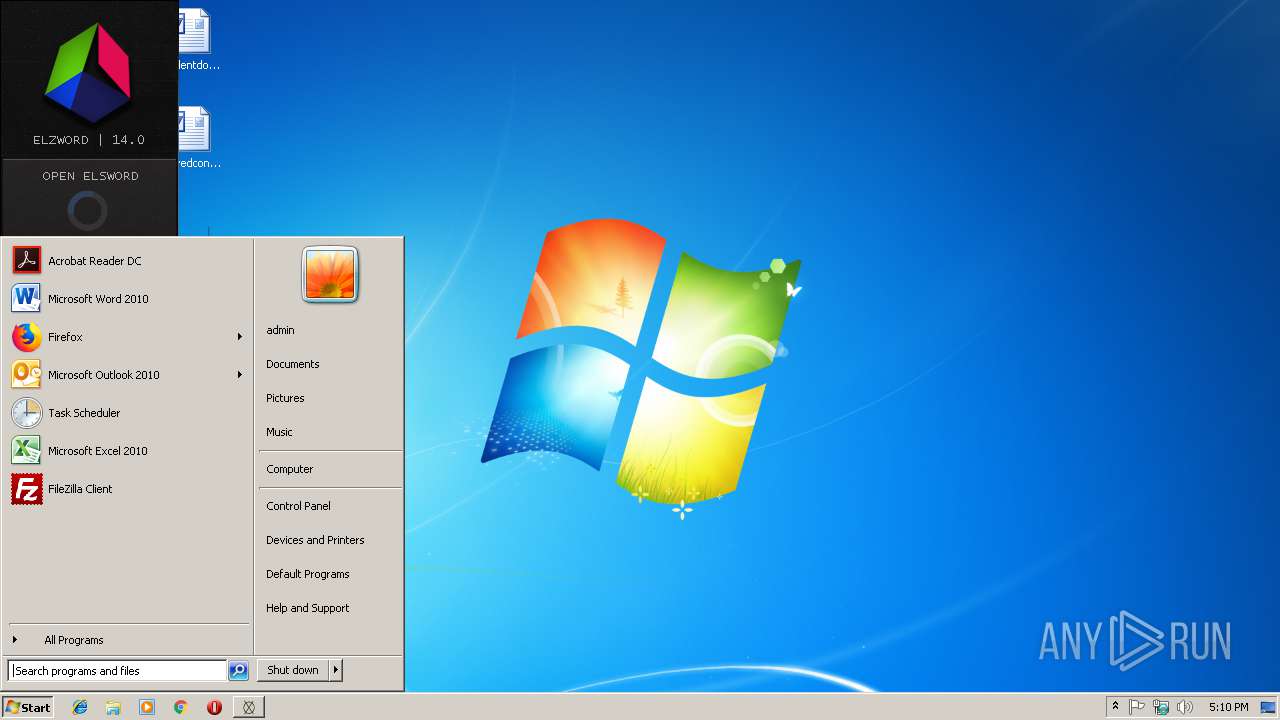Open Internet Explorer from taskbar
Screen dimensions: 1280x720
tap(80, 707)
